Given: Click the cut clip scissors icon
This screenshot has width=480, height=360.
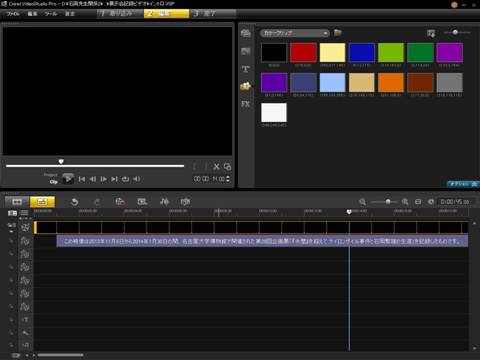Looking at the screenshot, I should tap(216, 167).
